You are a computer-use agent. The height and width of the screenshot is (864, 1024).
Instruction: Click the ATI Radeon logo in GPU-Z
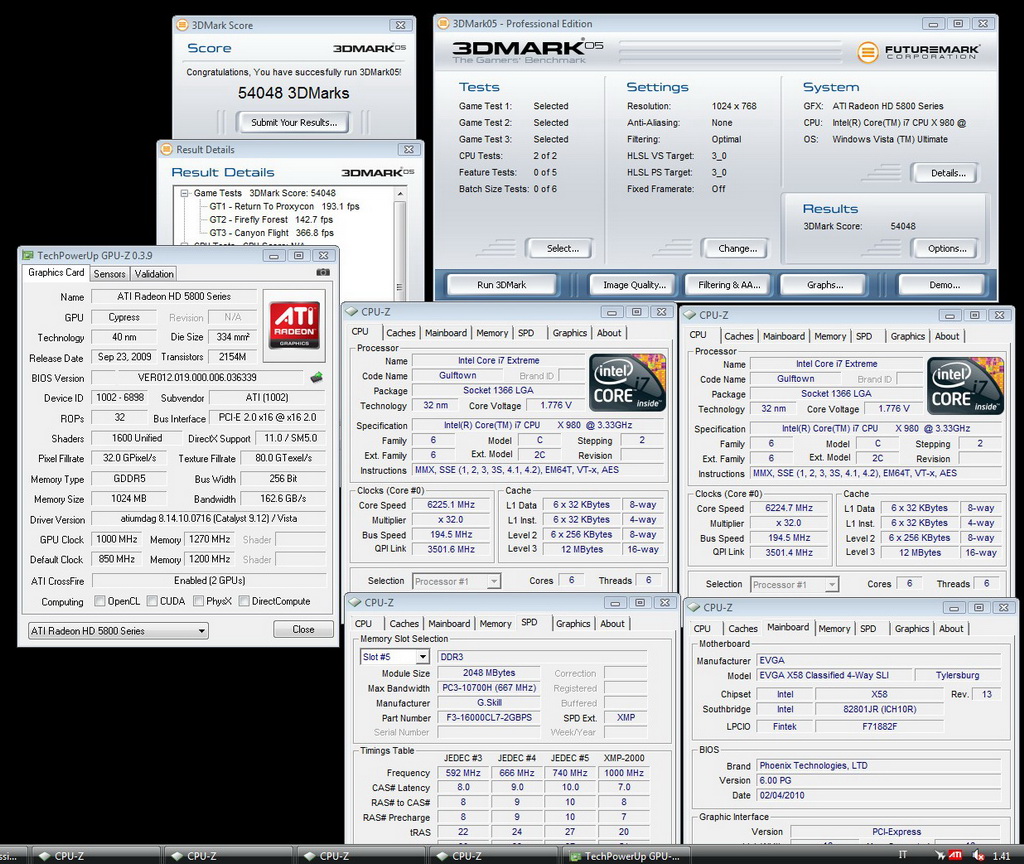tap(295, 325)
